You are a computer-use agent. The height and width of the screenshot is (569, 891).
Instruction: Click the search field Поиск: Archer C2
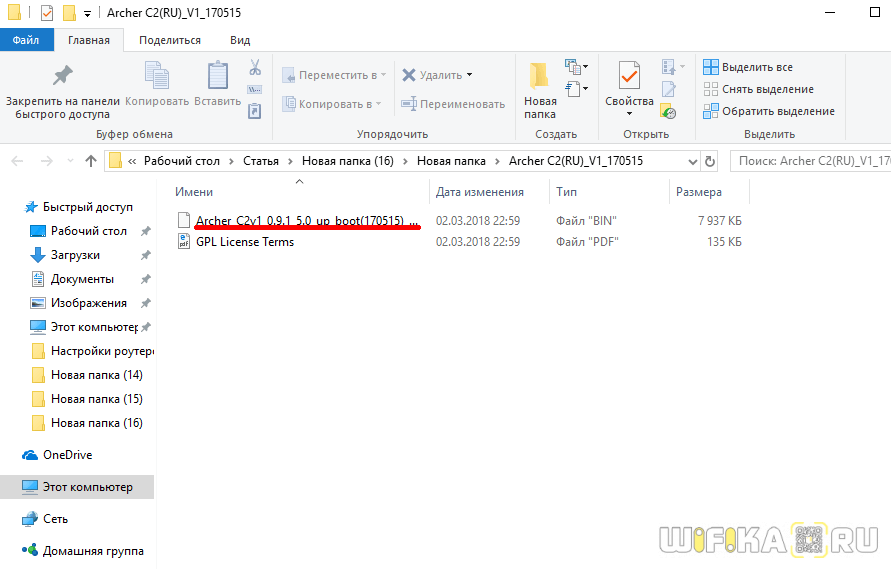coord(813,161)
